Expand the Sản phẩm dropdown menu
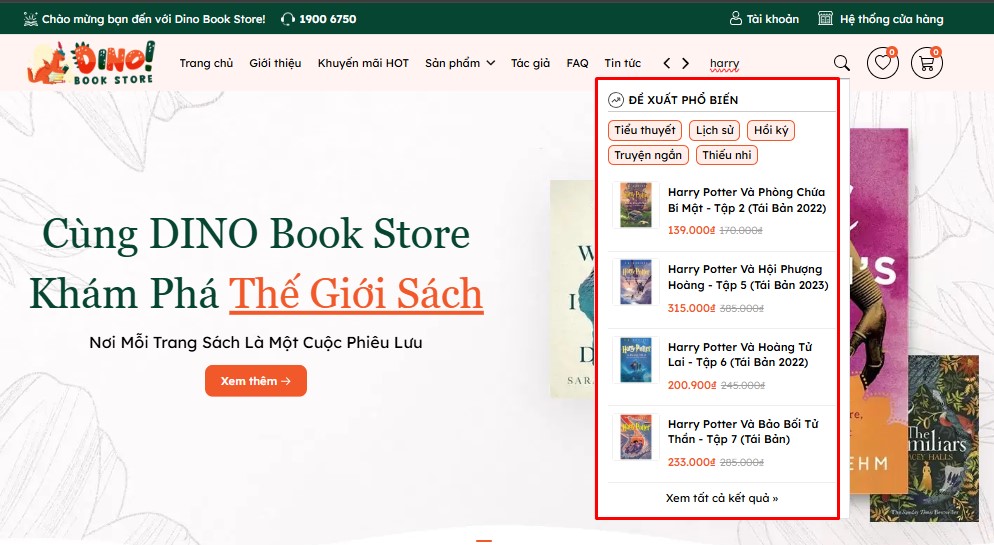 (x=460, y=63)
